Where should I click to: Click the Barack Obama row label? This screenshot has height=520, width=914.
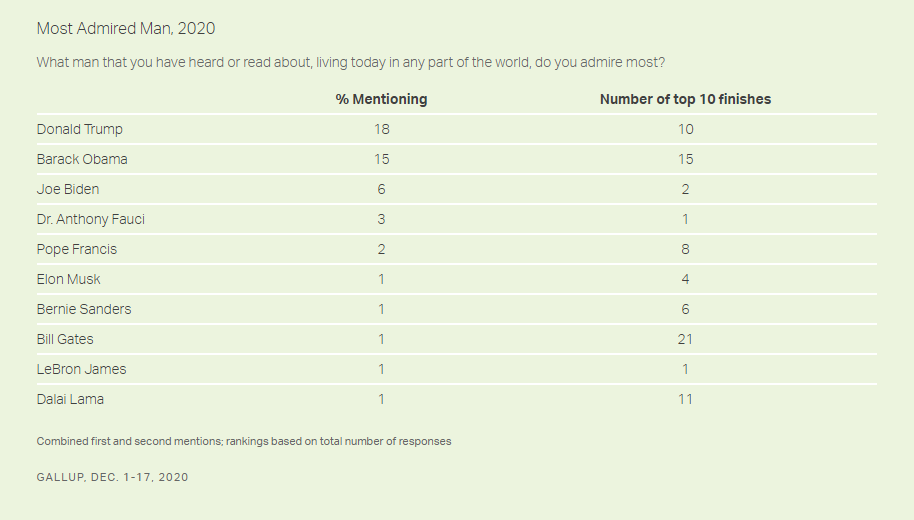coord(82,159)
